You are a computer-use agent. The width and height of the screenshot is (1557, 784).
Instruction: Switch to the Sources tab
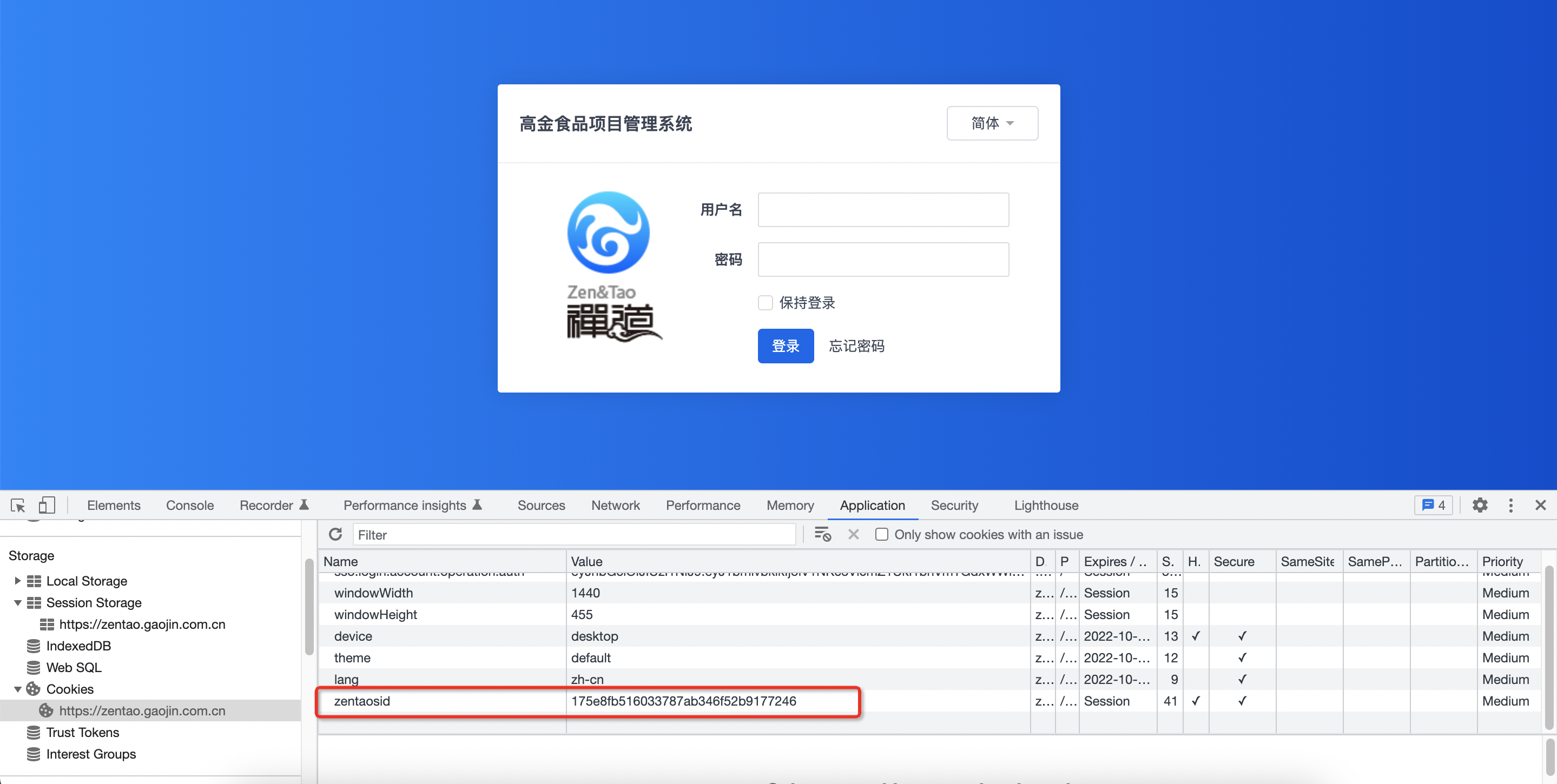pos(541,505)
